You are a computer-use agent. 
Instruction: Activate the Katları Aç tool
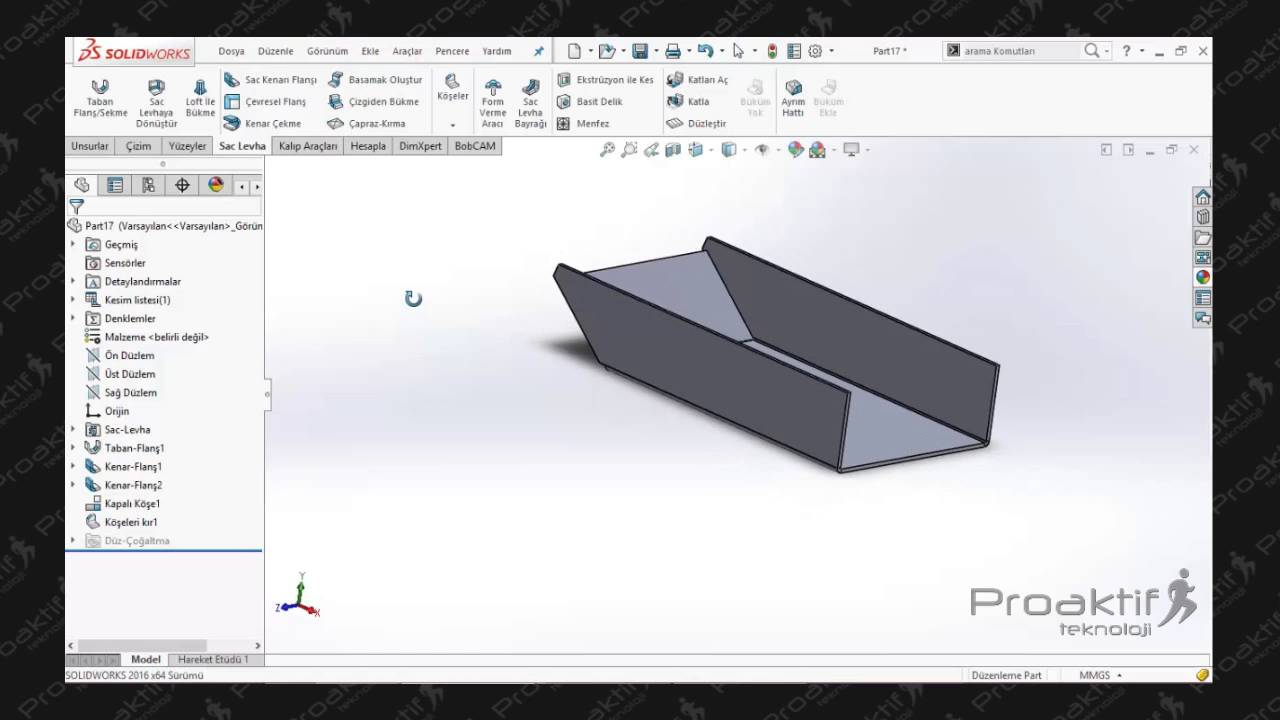pos(698,80)
